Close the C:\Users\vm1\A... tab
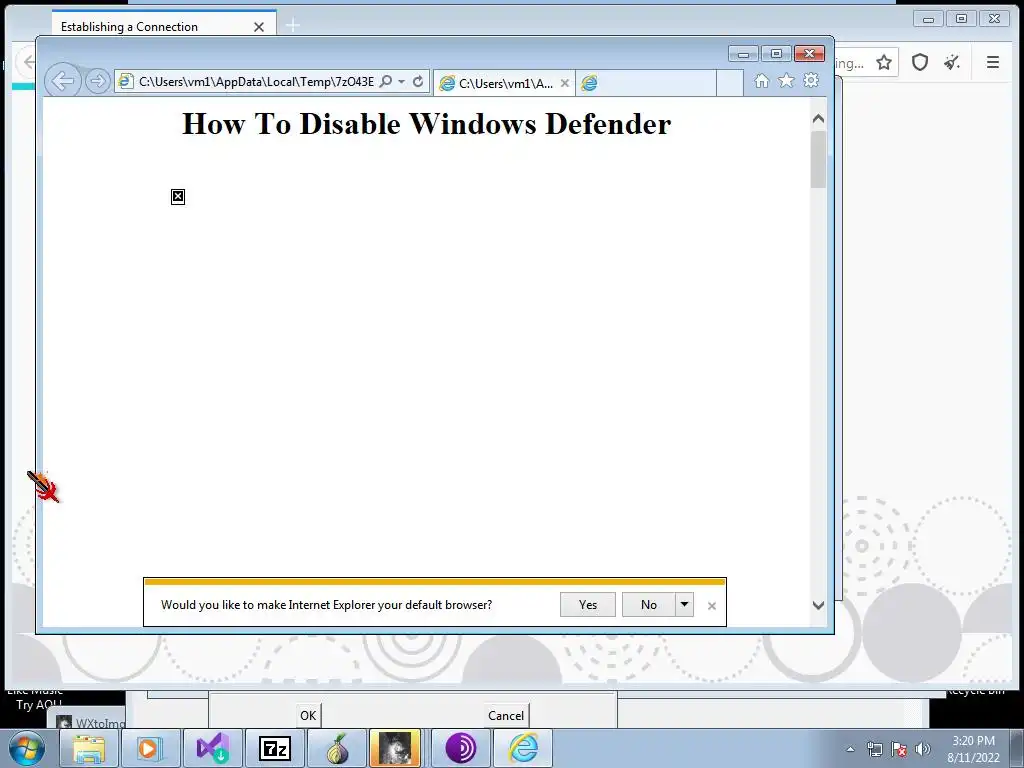This screenshot has height=768, width=1024. coord(565,83)
